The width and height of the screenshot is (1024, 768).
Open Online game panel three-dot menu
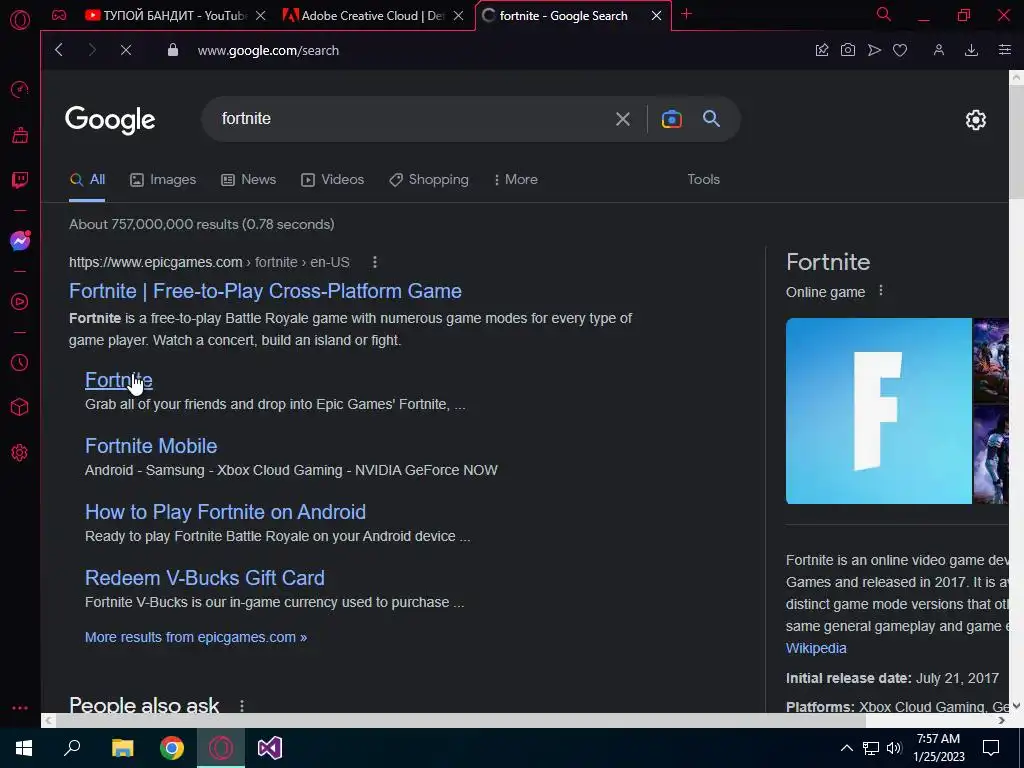pyautogui.click(x=880, y=291)
